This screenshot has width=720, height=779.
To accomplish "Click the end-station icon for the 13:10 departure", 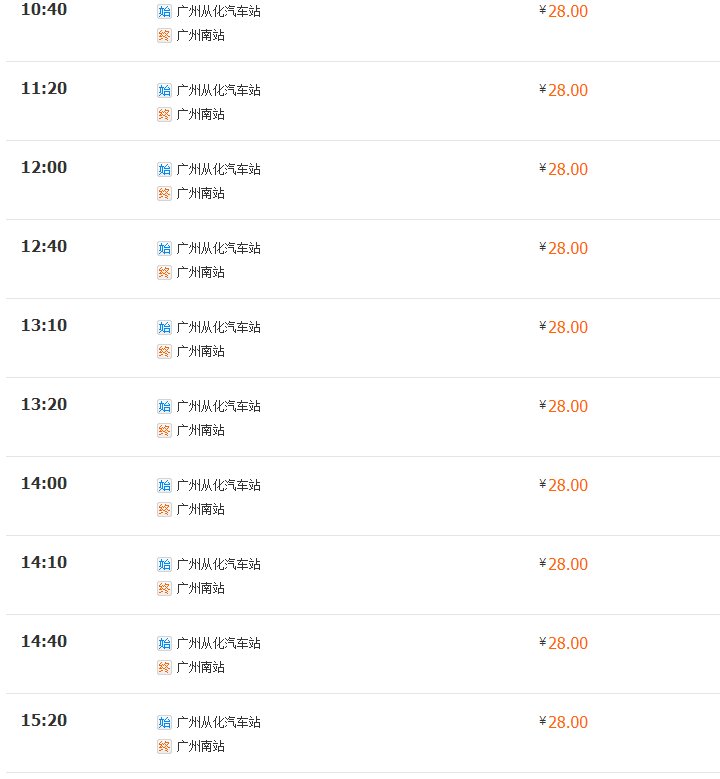I will click(164, 351).
